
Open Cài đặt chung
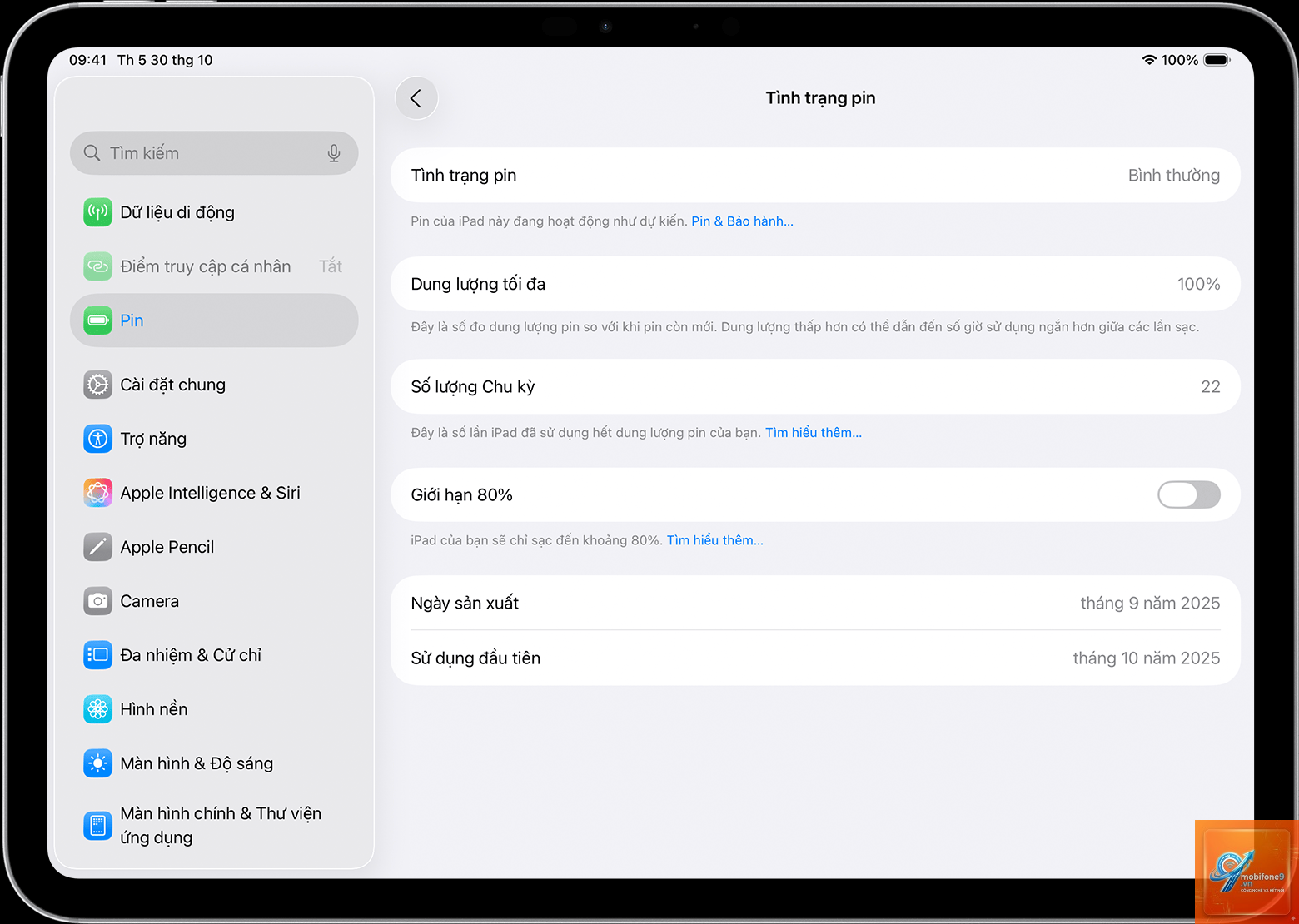[x=214, y=385]
